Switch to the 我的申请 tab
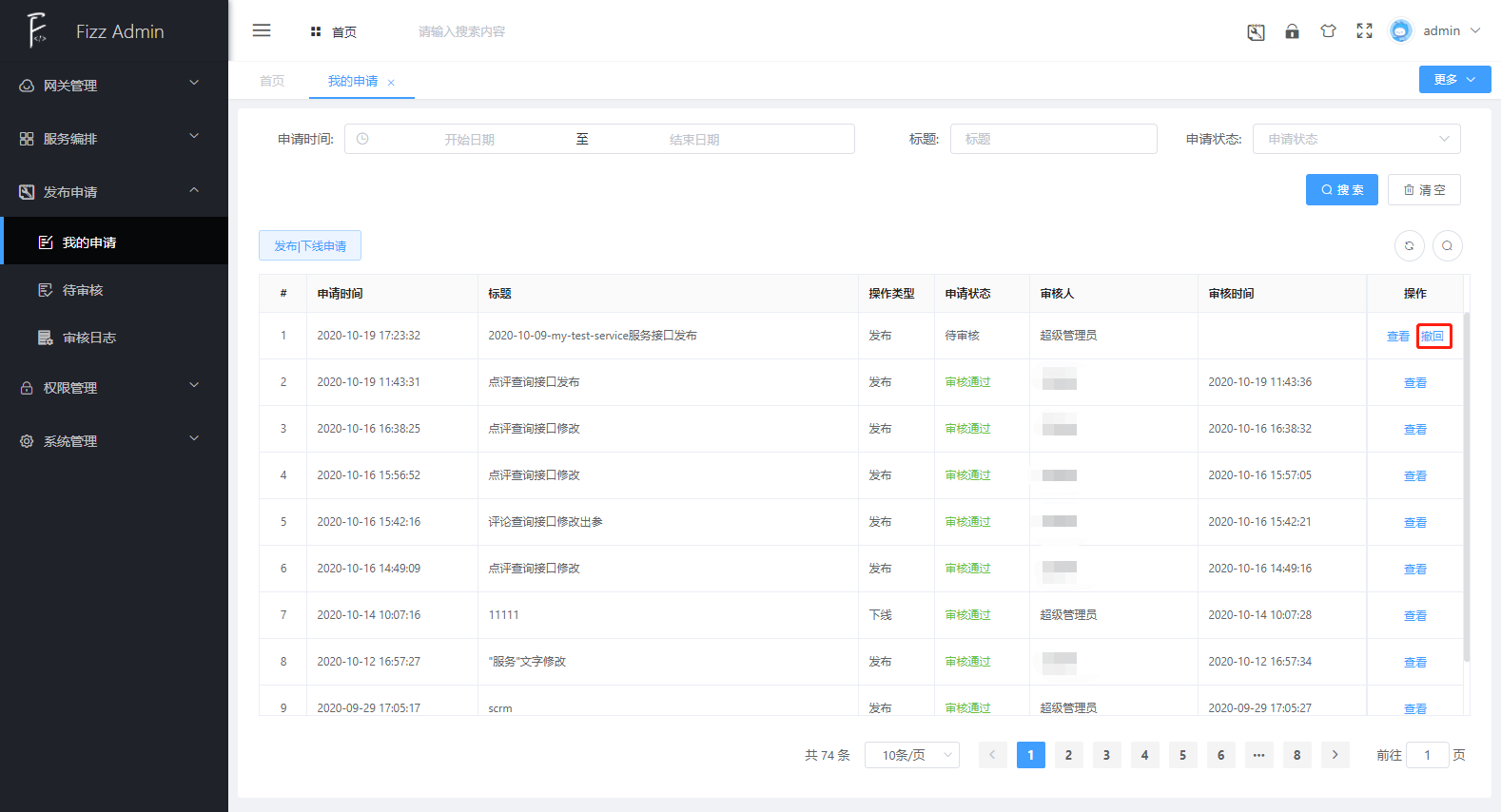Viewport: 1501px width, 812px height. click(353, 81)
